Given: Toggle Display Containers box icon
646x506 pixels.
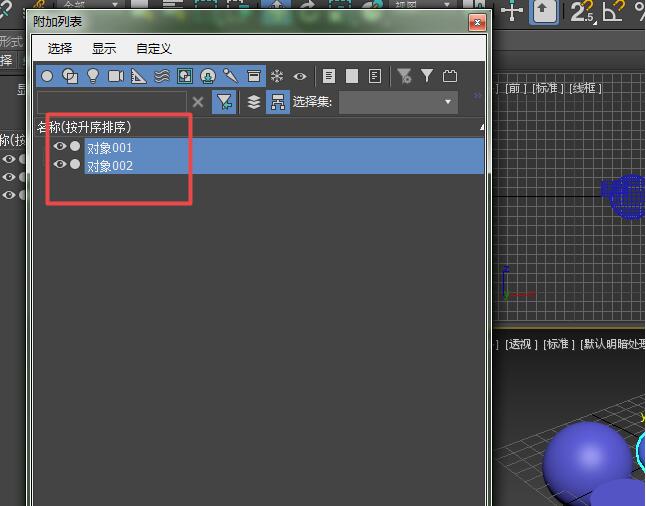Looking at the screenshot, I should (253, 76).
